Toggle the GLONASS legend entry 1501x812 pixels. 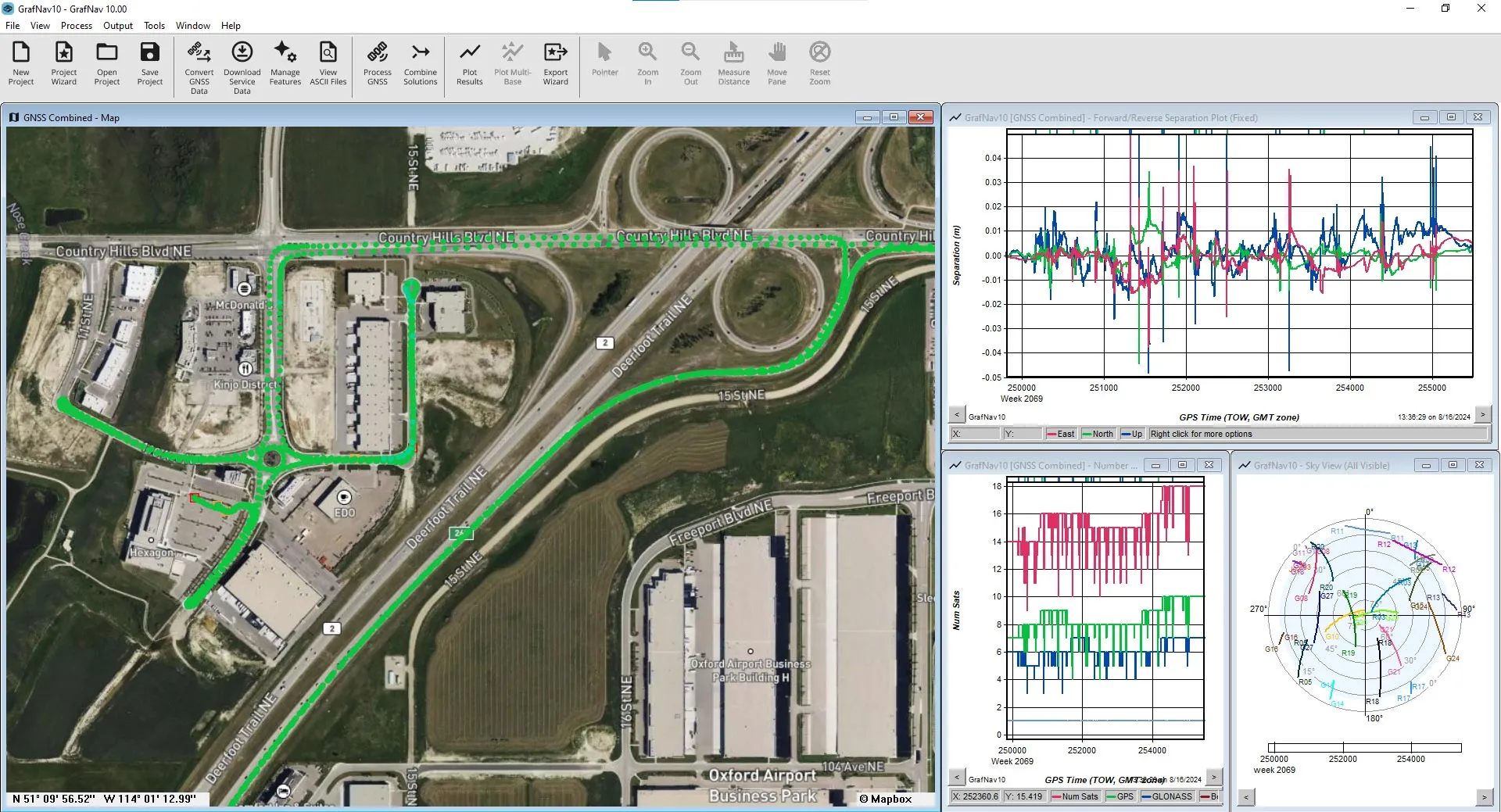point(1167,796)
